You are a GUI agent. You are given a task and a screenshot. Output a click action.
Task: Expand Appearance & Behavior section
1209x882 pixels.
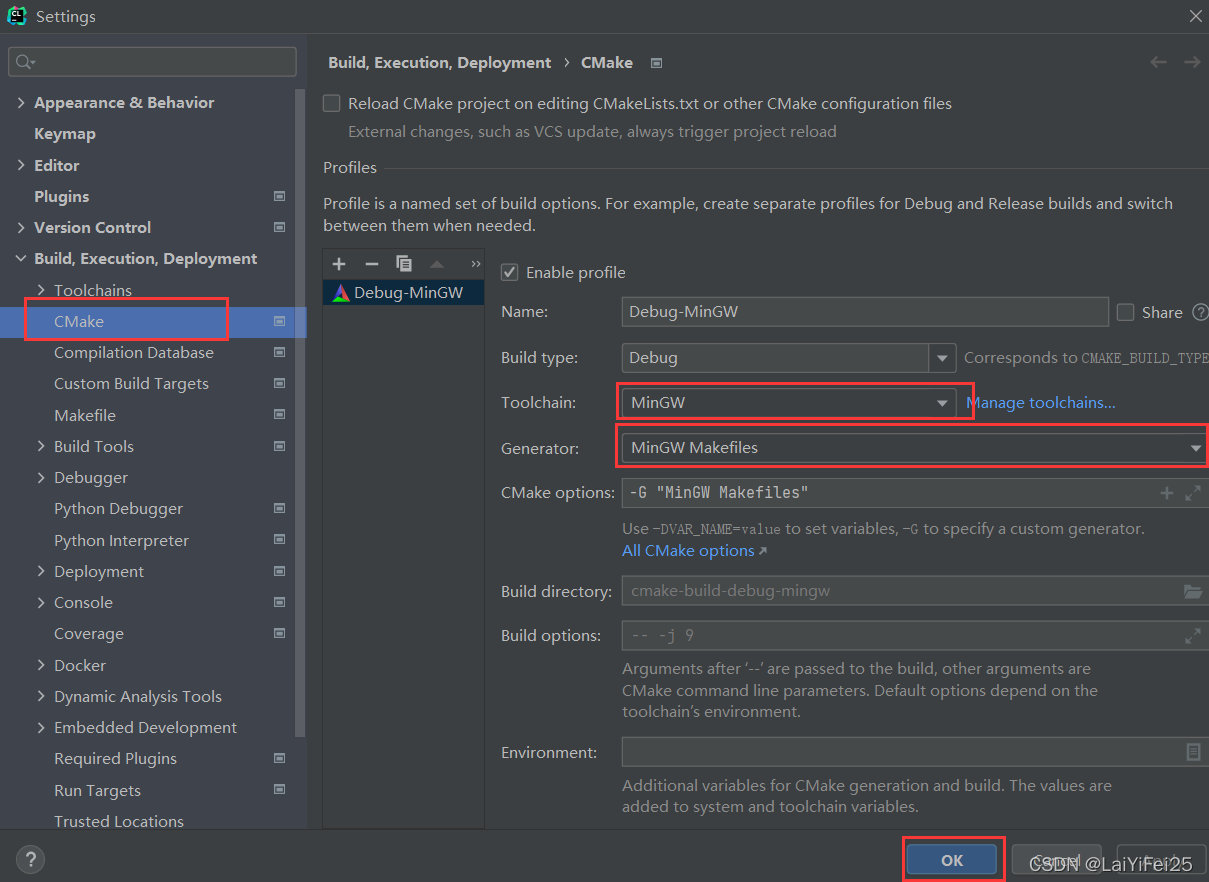tap(21, 102)
